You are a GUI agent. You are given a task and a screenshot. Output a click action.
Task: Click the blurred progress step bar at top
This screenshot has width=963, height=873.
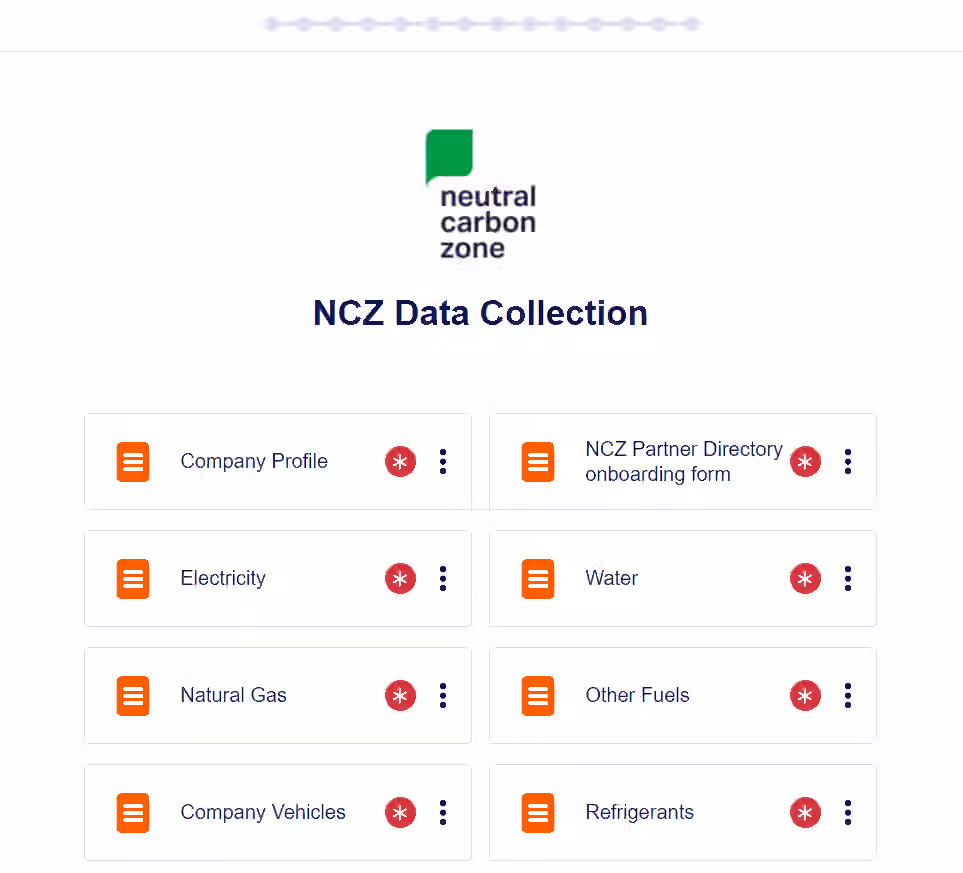482,24
